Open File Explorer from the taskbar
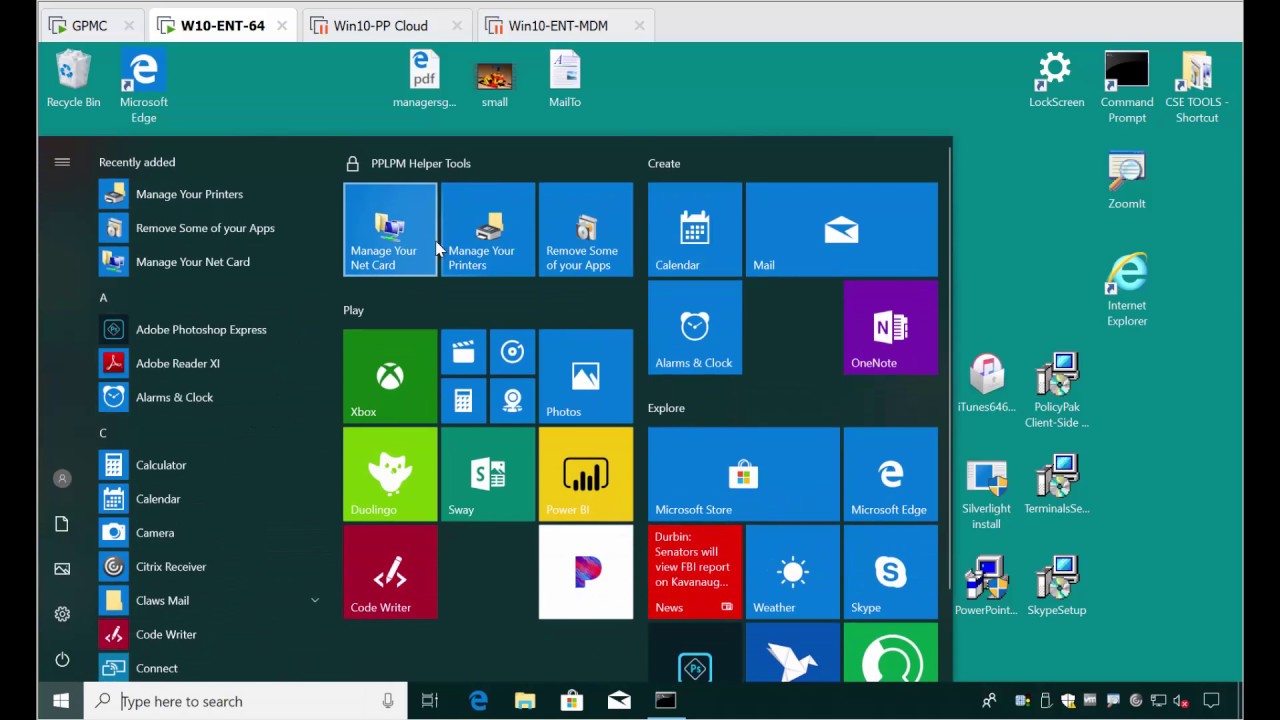The width and height of the screenshot is (1280, 720). pos(525,701)
